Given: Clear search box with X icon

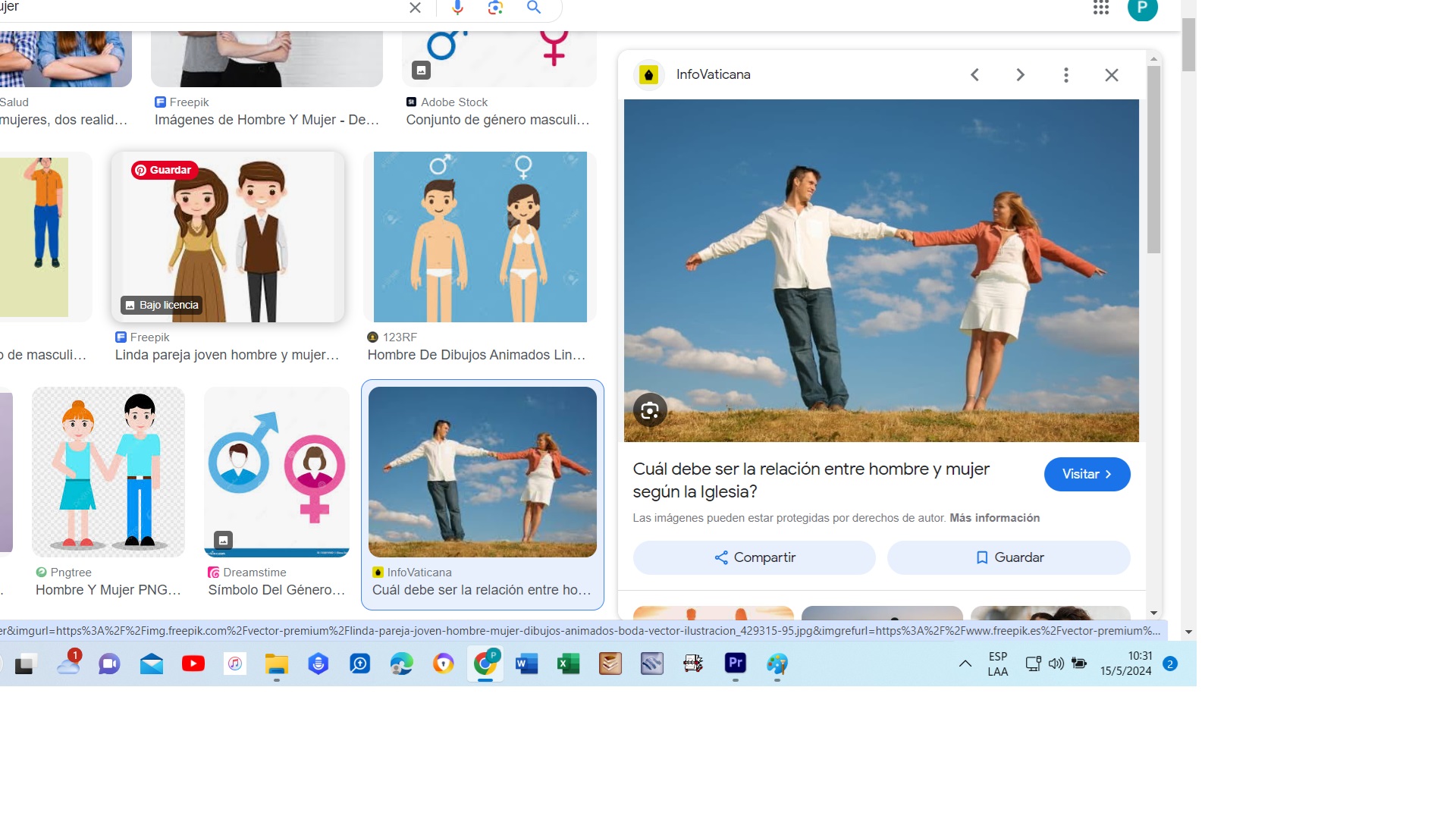Looking at the screenshot, I should pos(415,8).
